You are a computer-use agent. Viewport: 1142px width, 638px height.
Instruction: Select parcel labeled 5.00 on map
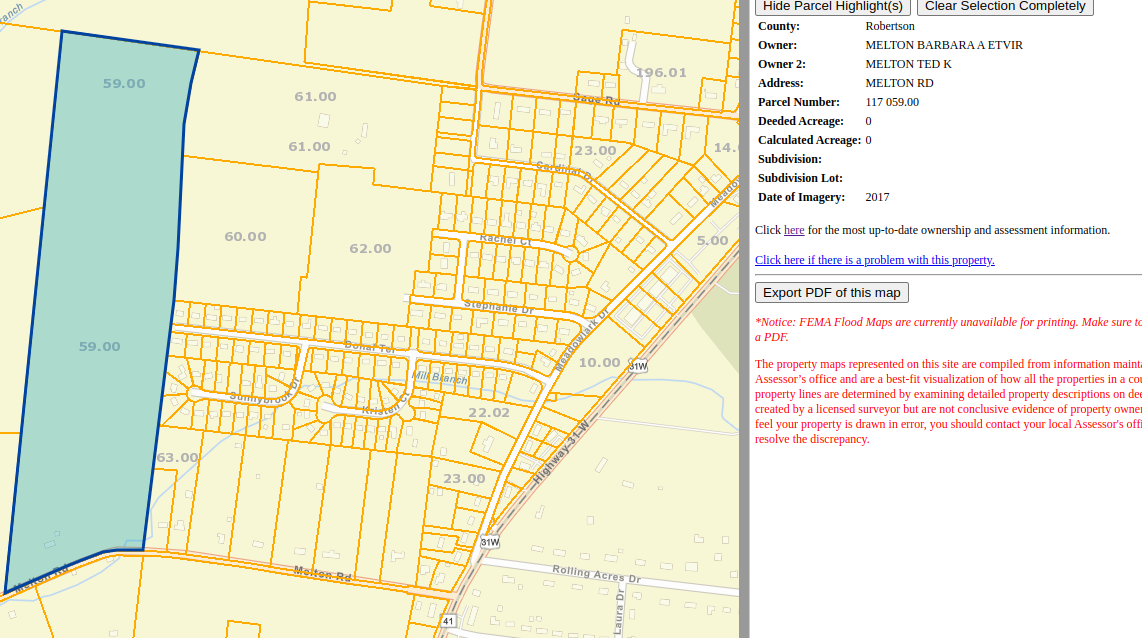click(x=712, y=240)
